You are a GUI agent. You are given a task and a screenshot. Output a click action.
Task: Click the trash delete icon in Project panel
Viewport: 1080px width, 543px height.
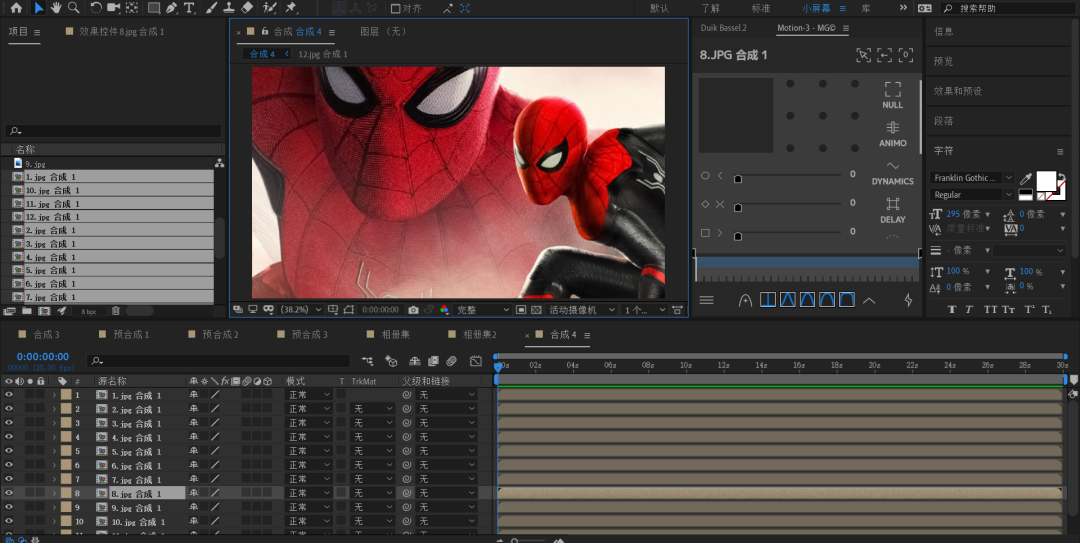point(116,311)
